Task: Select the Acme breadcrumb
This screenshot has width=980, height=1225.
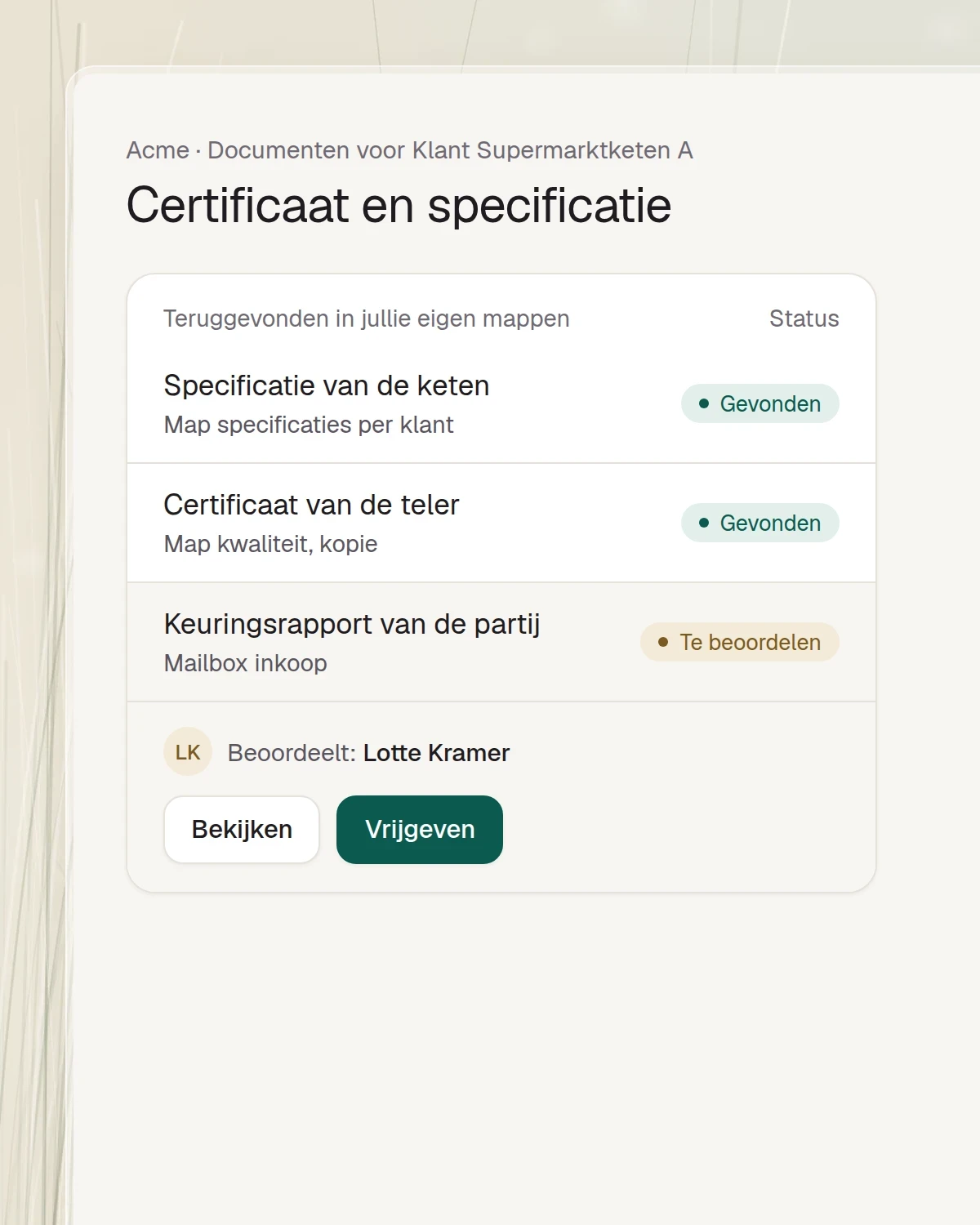Action: (x=158, y=150)
